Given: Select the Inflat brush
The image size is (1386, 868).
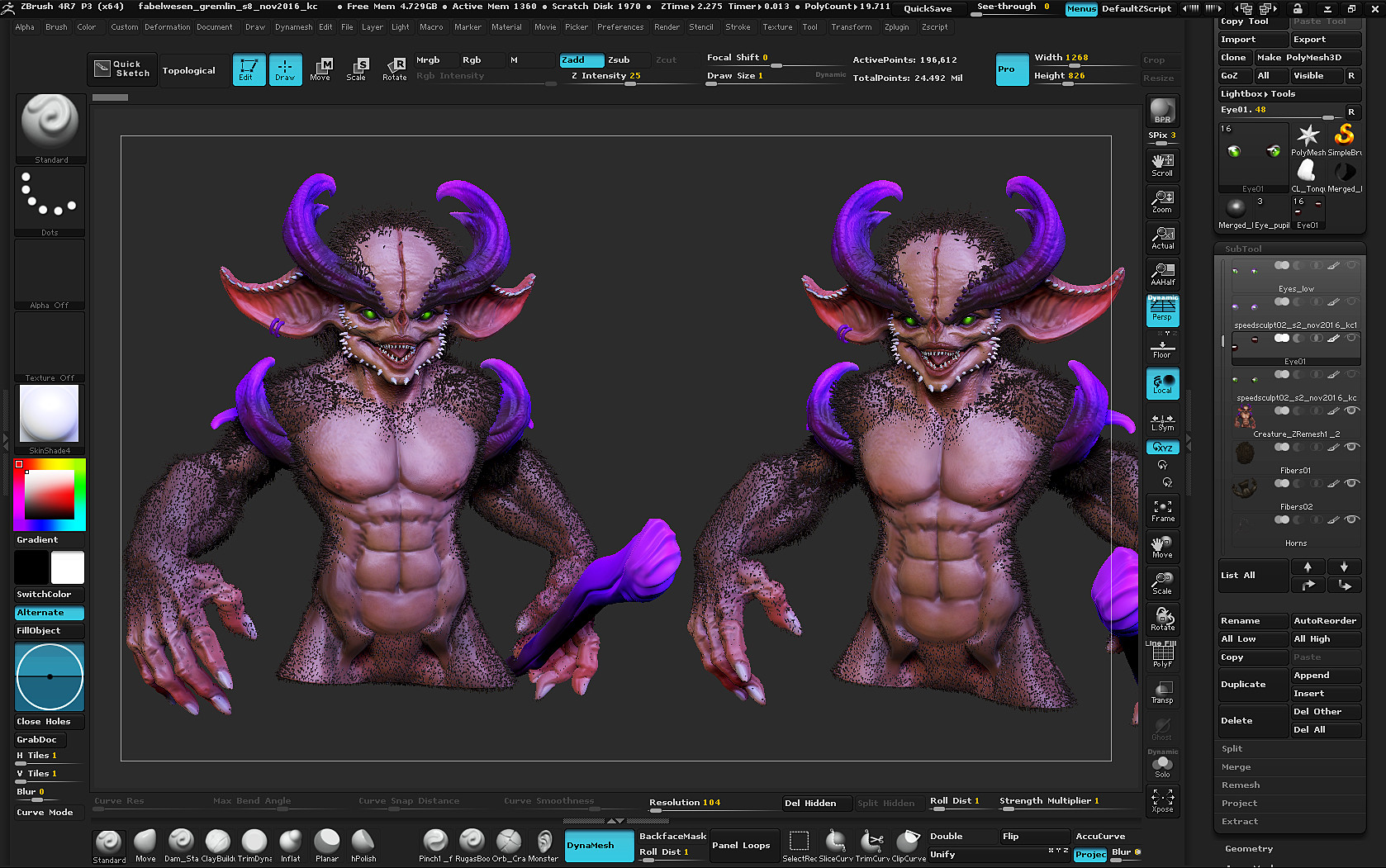Looking at the screenshot, I should pos(291,847).
